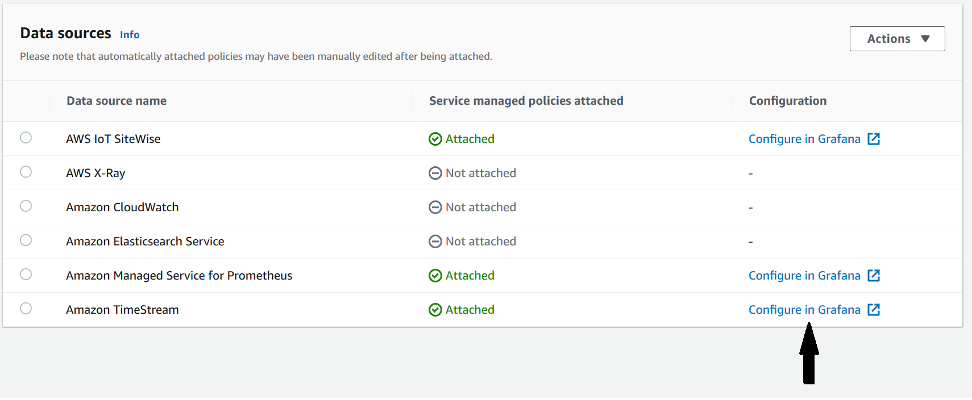Image resolution: width=972 pixels, height=400 pixels.
Task: Click external-link icon in Amazon TimeStream row
Action: [873, 309]
